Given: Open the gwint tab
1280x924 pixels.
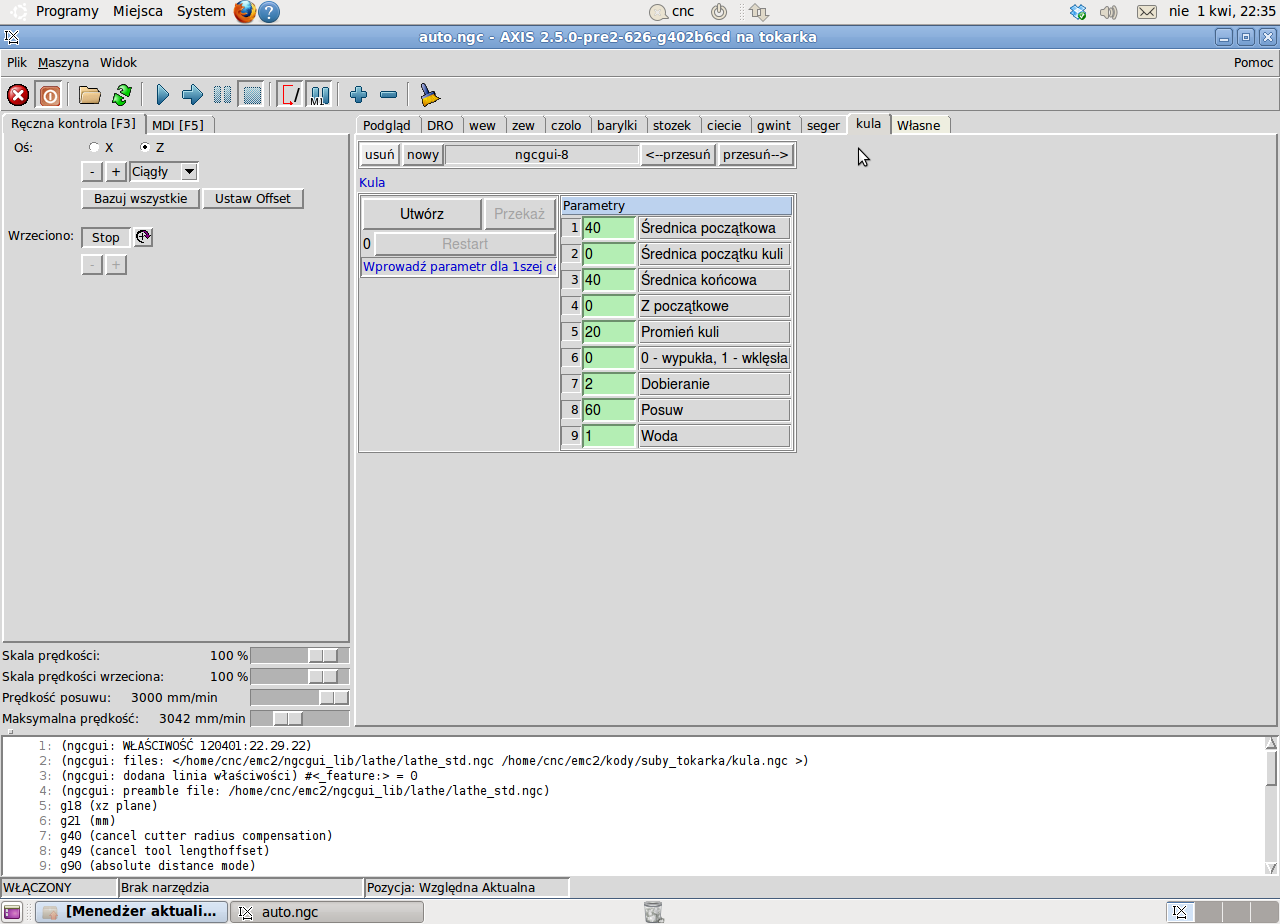Looking at the screenshot, I should pos(774,125).
